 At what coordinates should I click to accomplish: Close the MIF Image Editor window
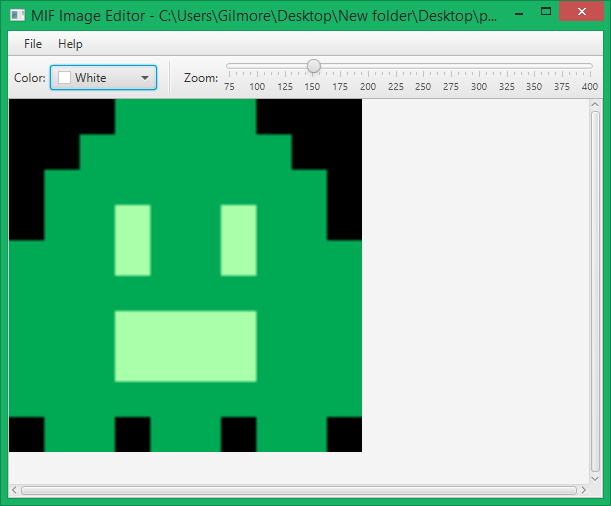(x=581, y=12)
